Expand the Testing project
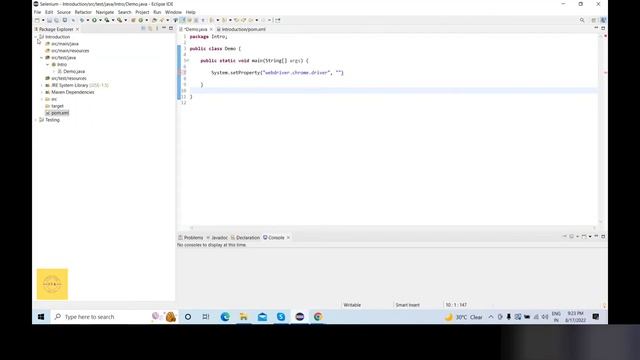Viewport: 640px width, 360px height. (36, 120)
